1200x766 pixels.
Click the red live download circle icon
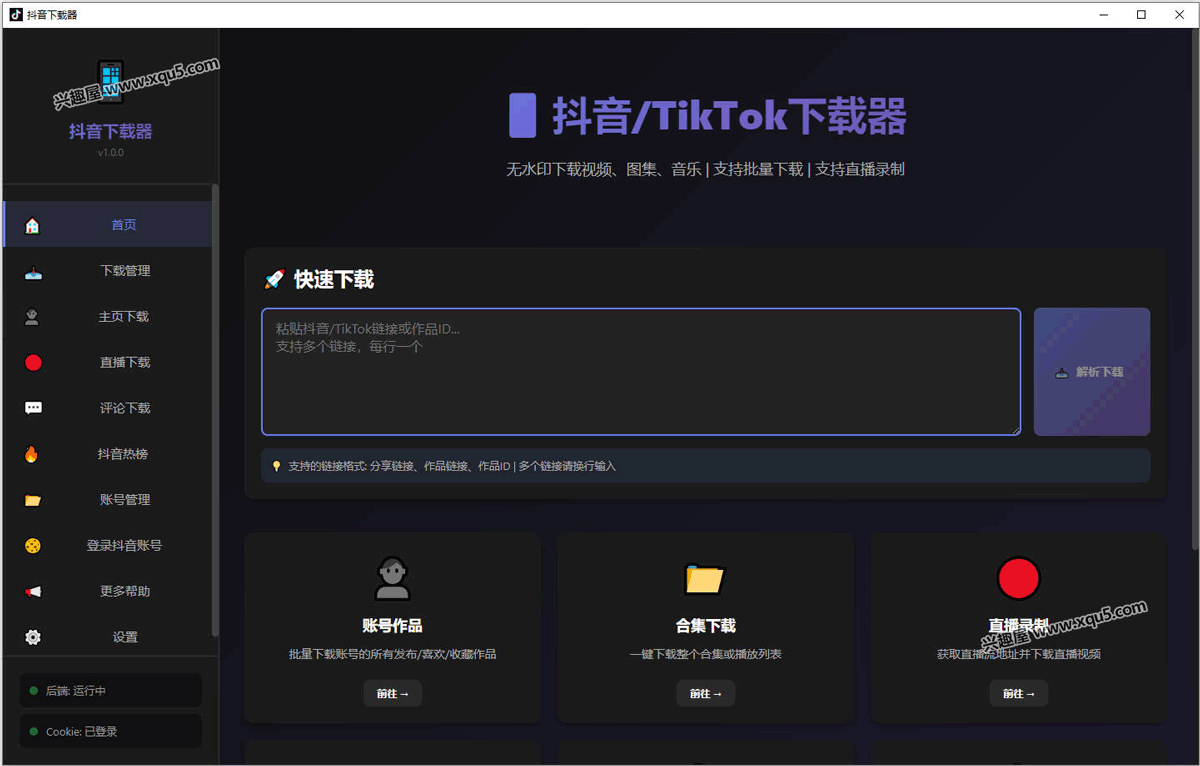[x=33, y=363]
